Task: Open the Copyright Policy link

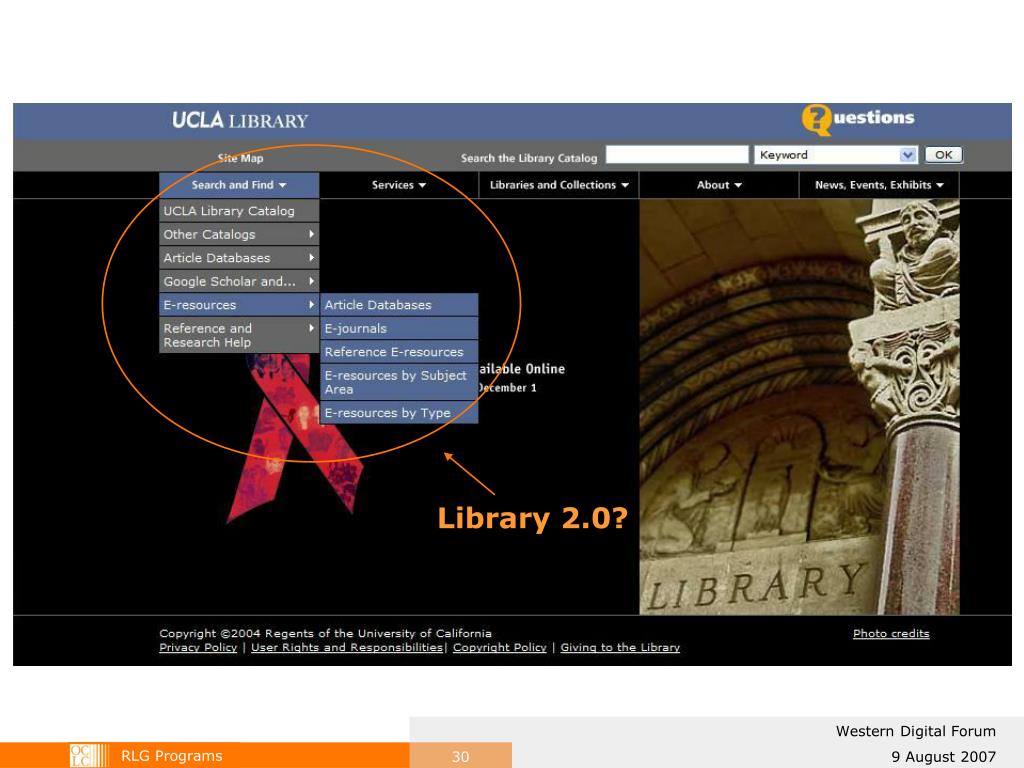Action: tap(500, 648)
